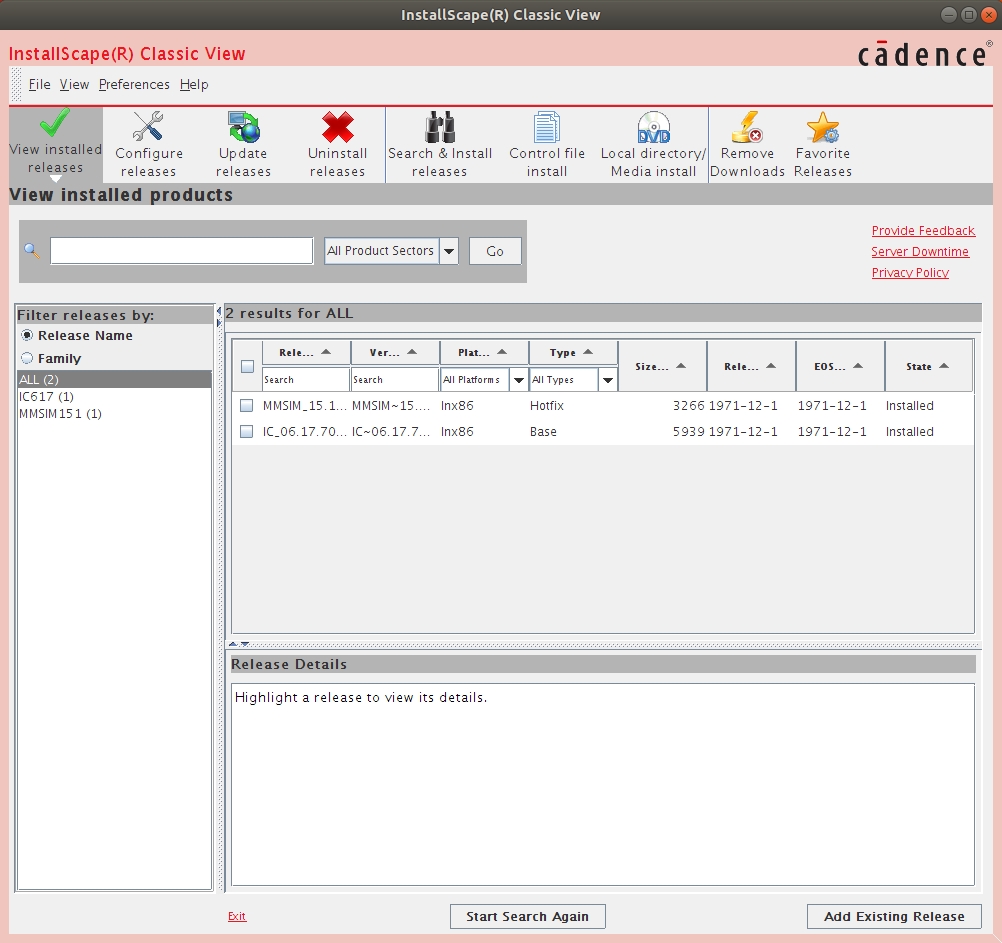Sort by Platform column arrow
This screenshot has width=1002, height=943.
tap(502, 352)
